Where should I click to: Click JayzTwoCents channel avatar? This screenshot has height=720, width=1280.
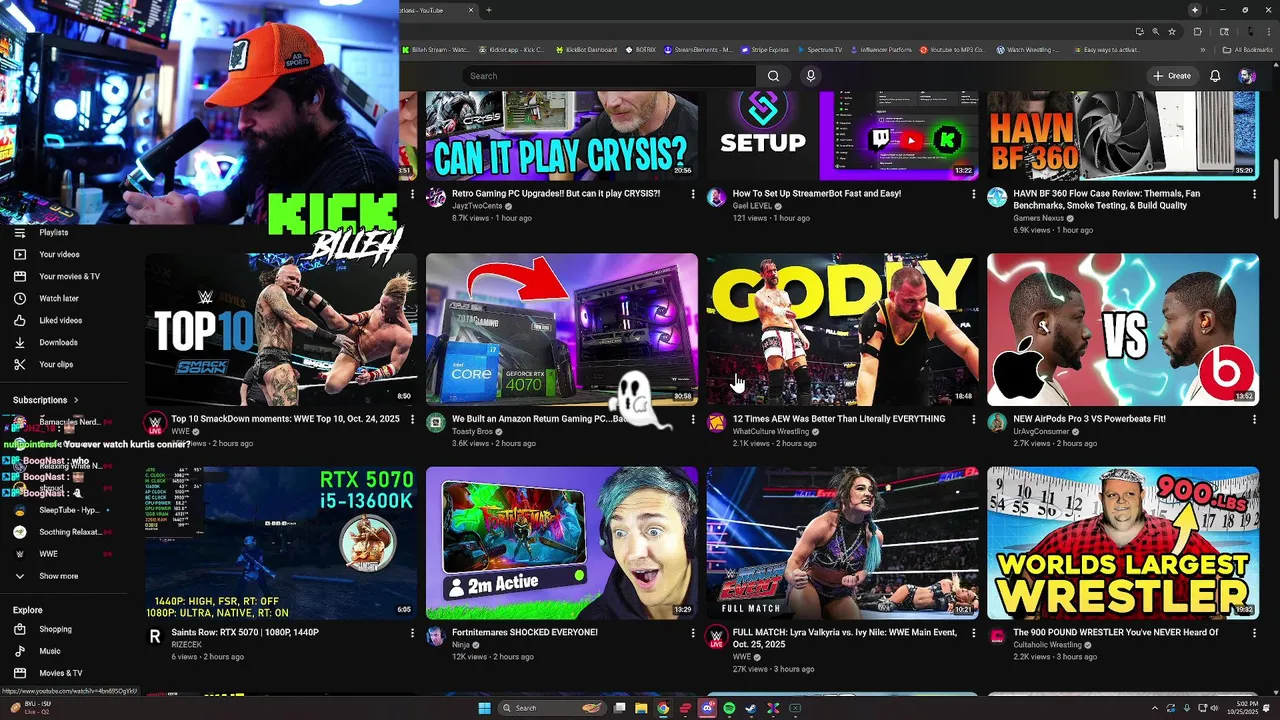click(x=436, y=198)
